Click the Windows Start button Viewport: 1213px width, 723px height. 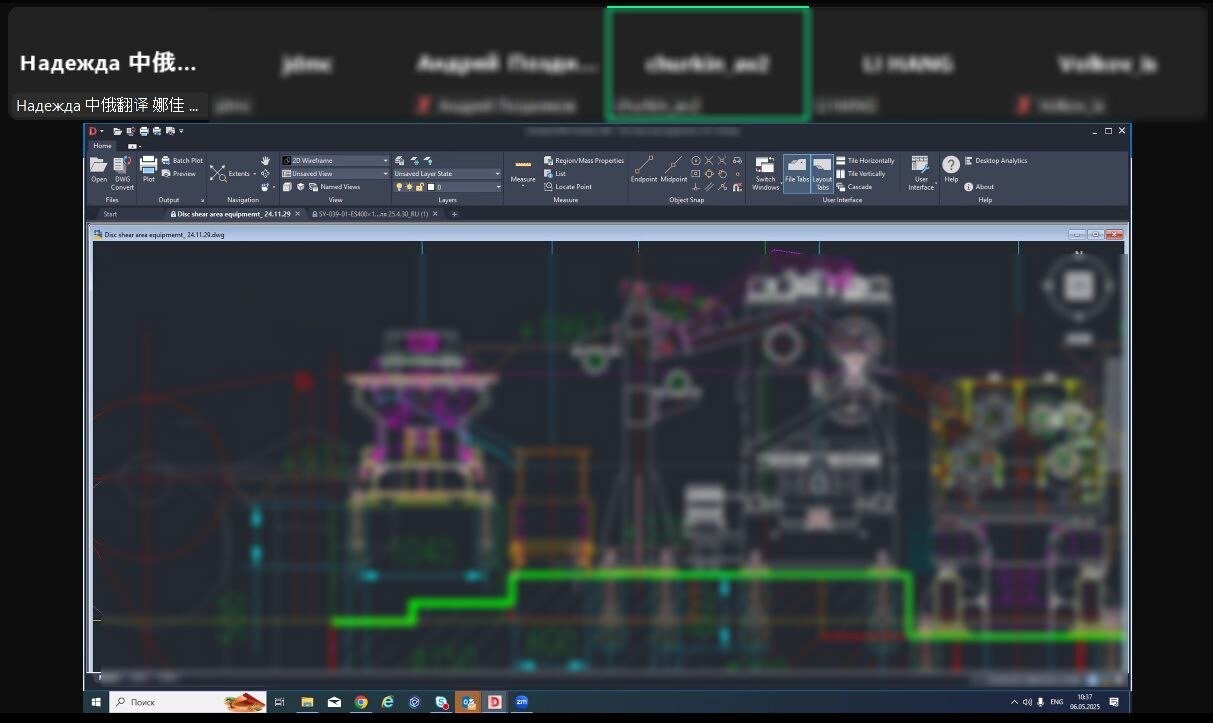tap(96, 702)
